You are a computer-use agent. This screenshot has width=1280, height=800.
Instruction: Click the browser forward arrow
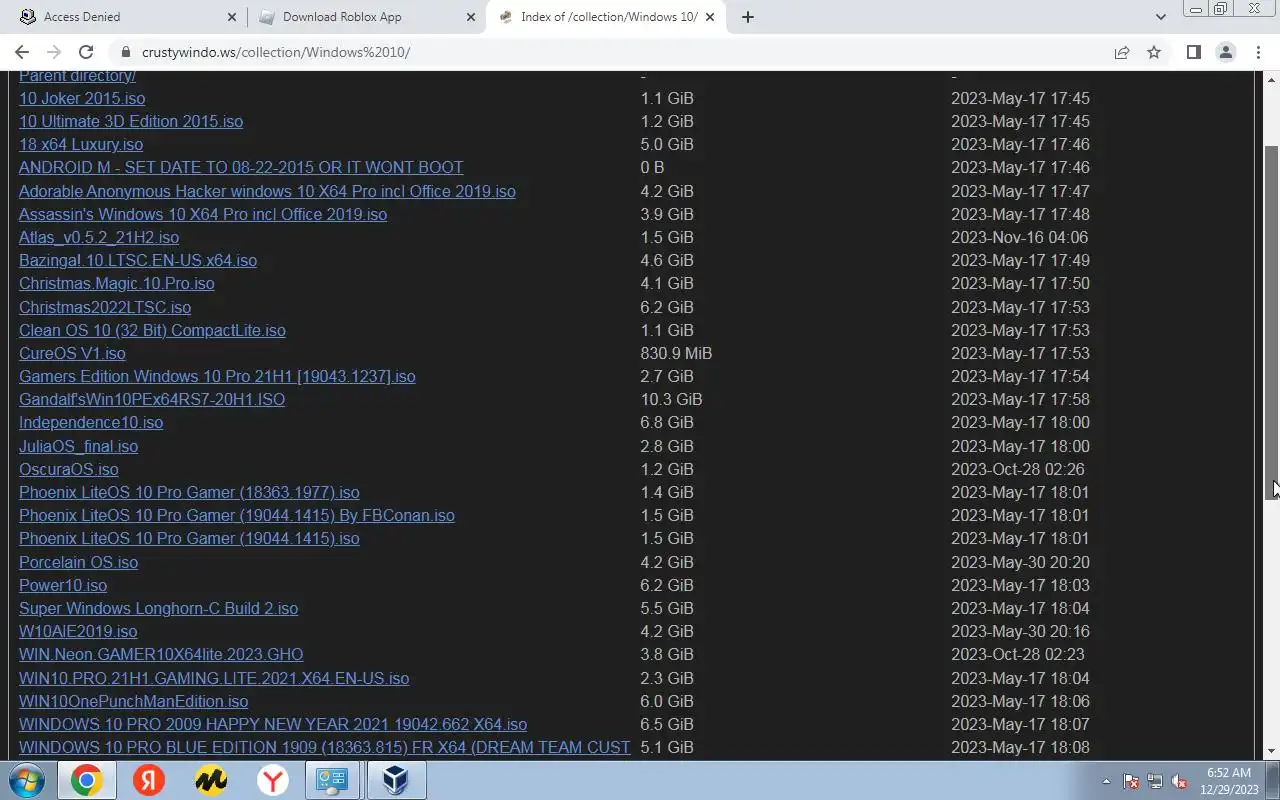pos(54,52)
